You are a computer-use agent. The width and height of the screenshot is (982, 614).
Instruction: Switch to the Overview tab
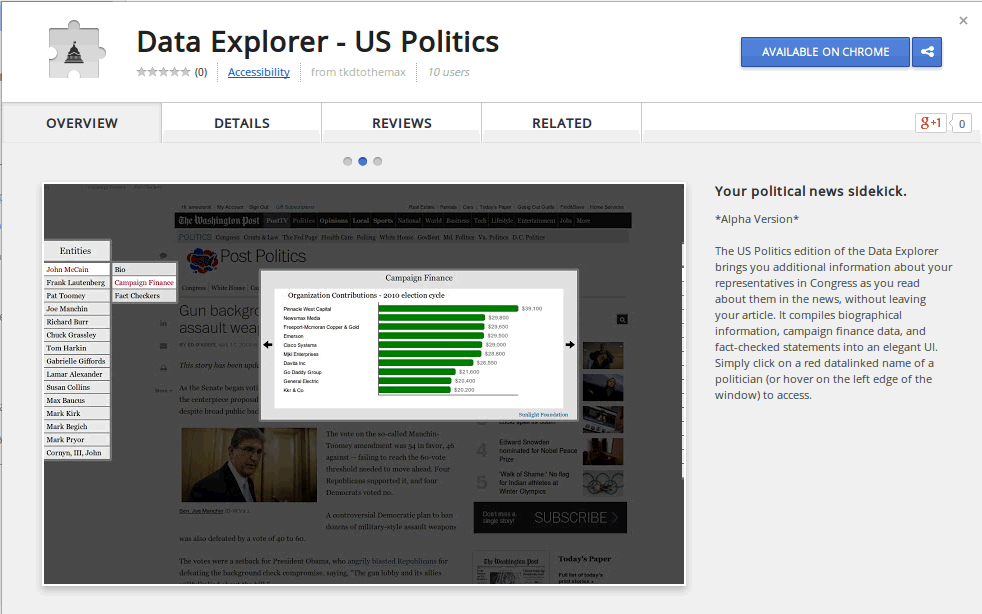pyautogui.click(x=82, y=123)
